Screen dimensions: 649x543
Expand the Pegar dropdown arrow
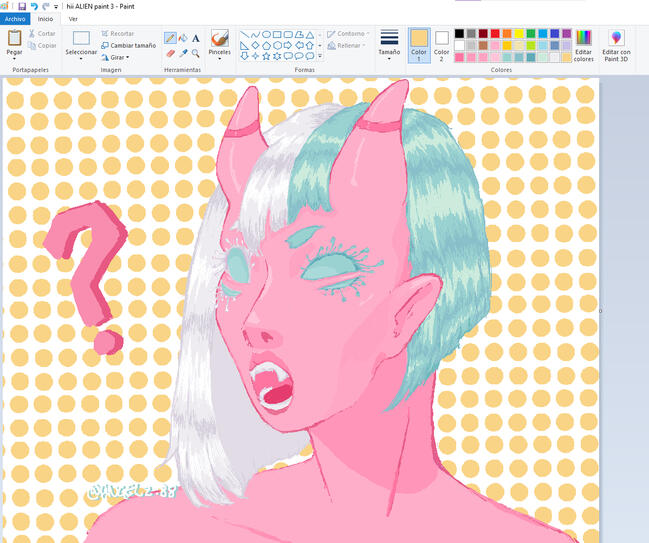(x=15, y=60)
